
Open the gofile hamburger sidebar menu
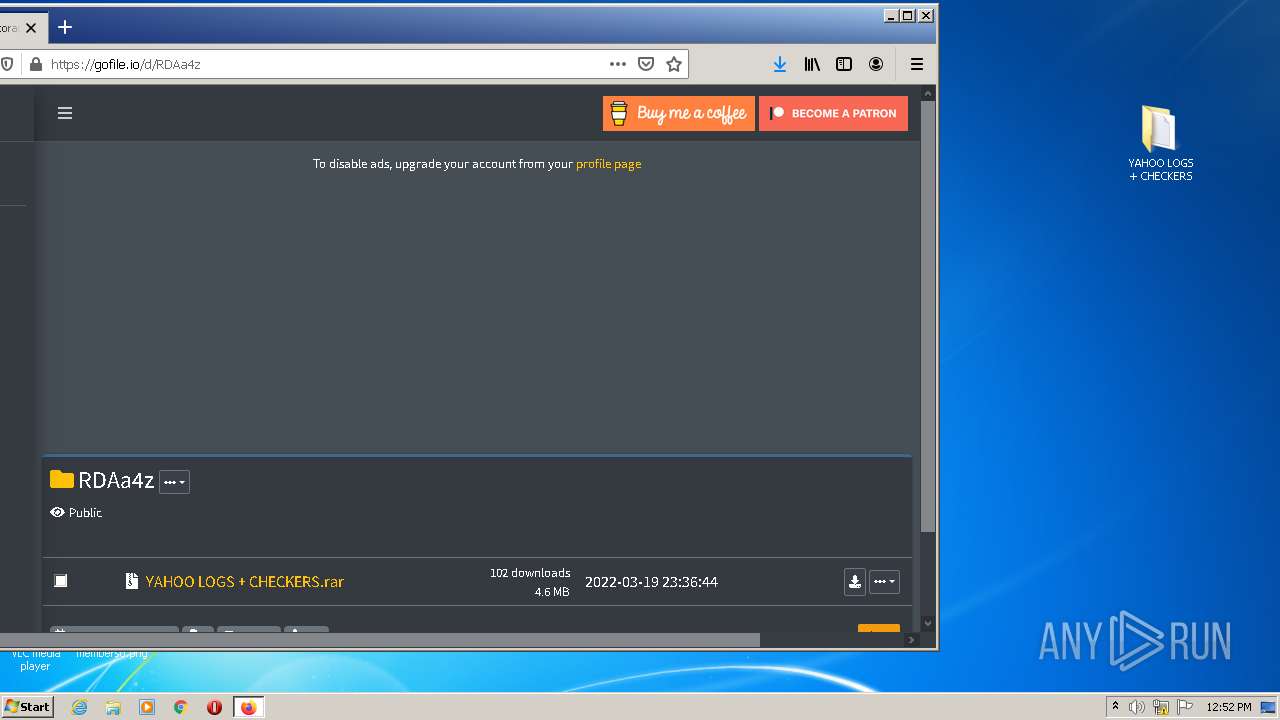(65, 113)
